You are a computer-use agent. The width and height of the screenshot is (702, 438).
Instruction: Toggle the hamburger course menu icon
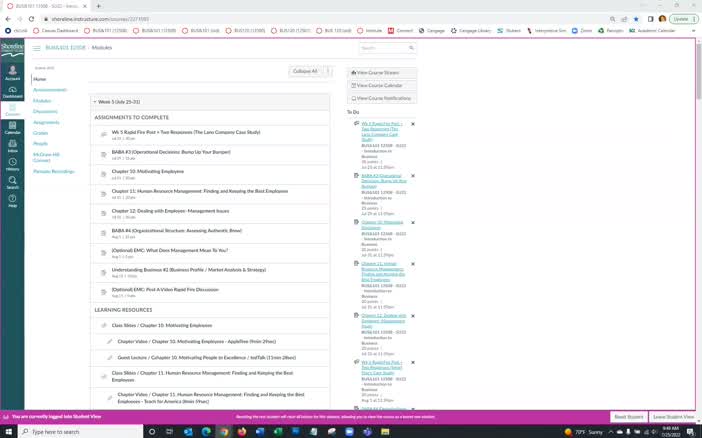(37, 48)
